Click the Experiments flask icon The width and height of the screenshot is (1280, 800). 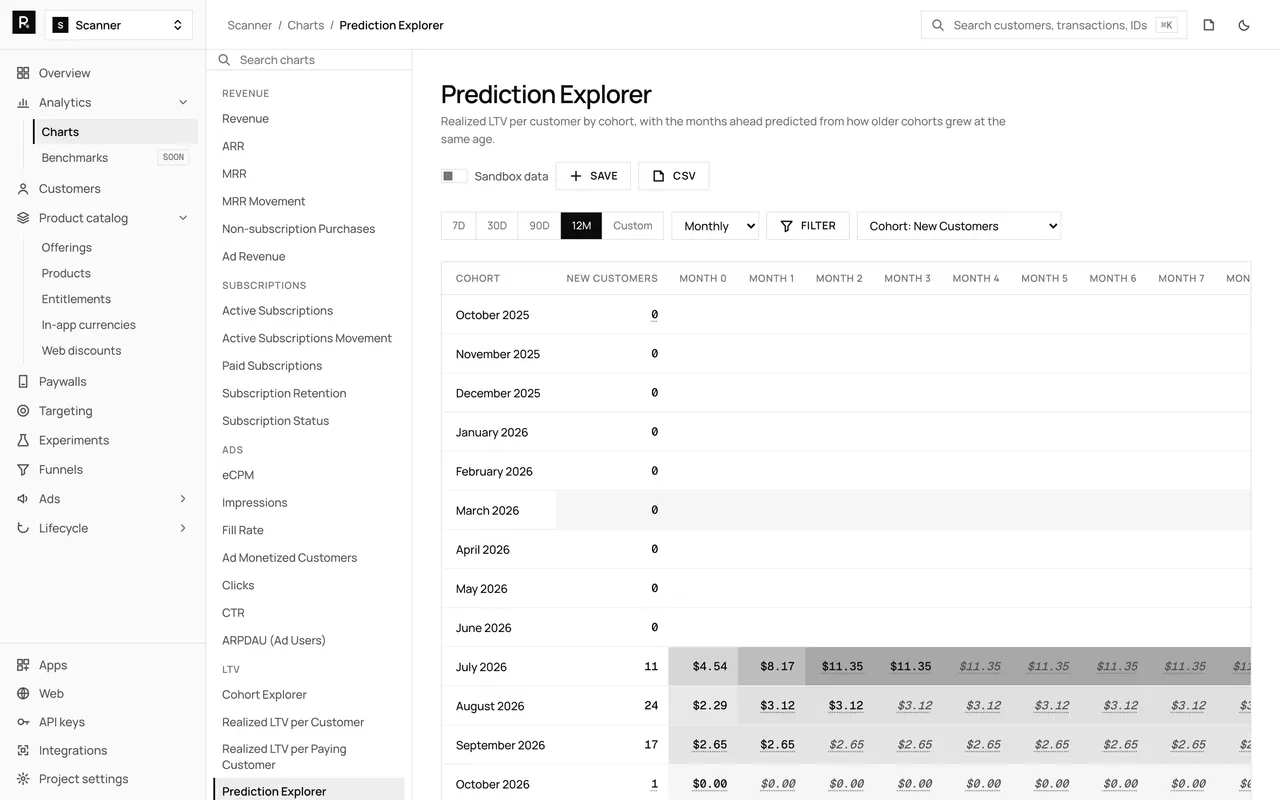click(23, 440)
